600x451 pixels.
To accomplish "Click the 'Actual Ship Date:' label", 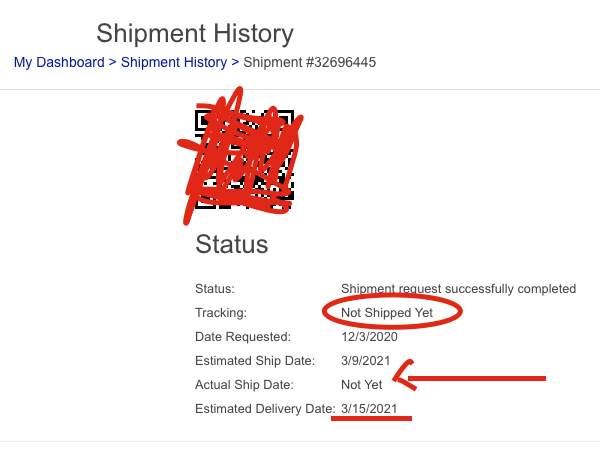I will click(x=244, y=385).
